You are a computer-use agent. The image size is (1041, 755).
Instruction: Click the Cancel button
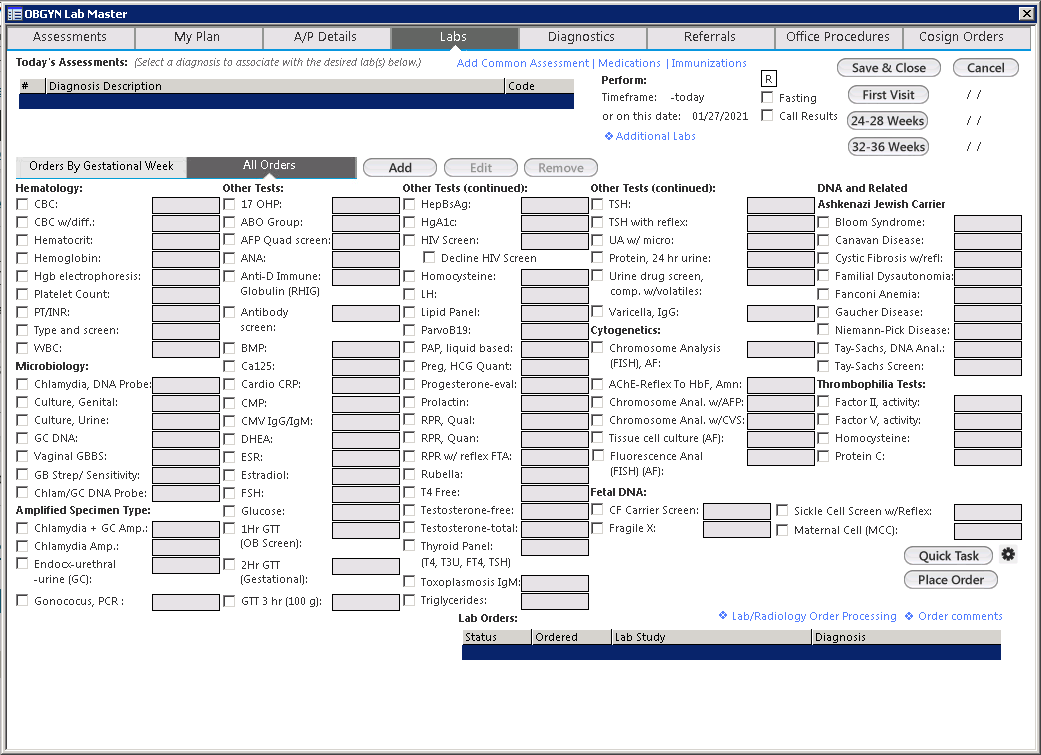click(985, 68)
